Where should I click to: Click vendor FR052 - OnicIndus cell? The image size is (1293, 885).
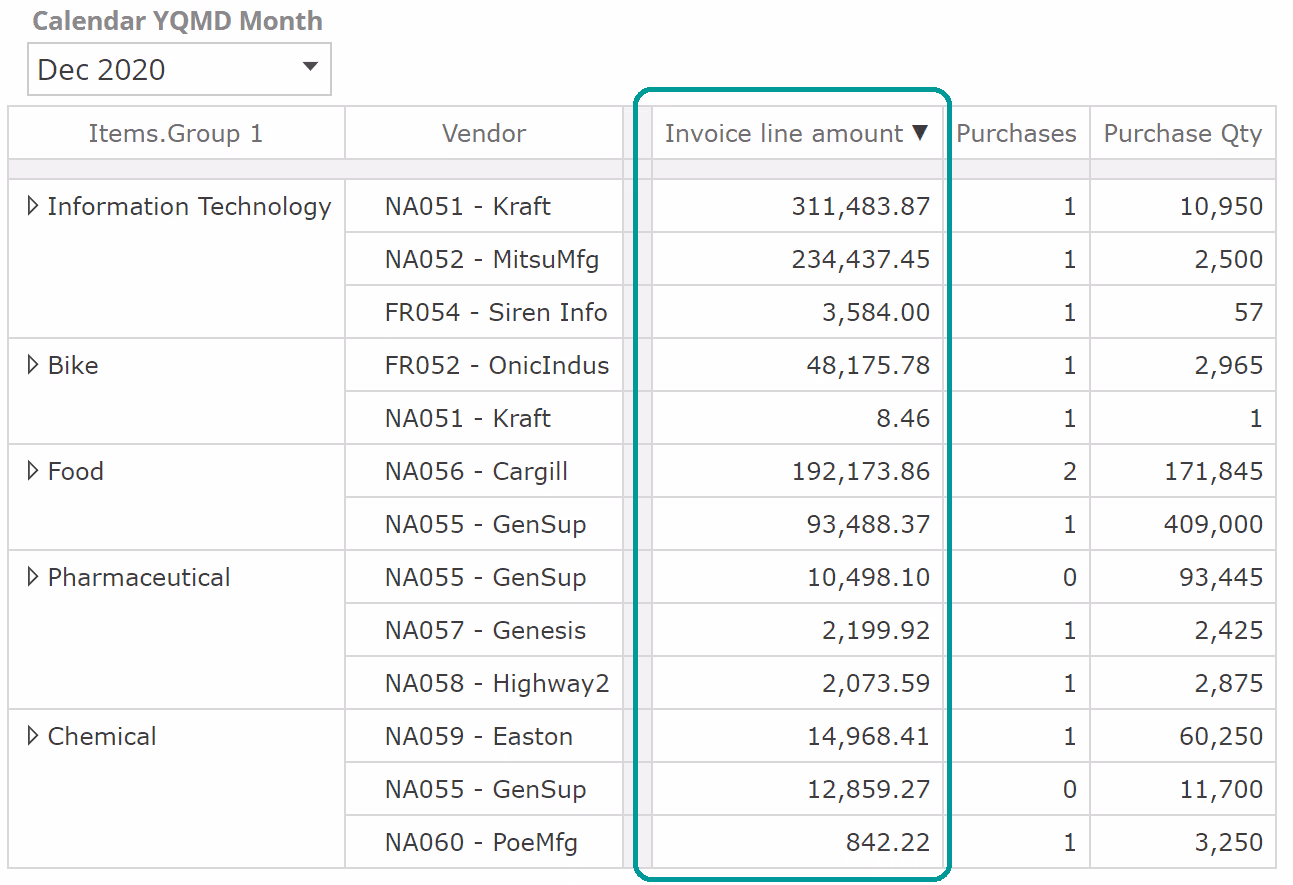click(x=496, y=365)
